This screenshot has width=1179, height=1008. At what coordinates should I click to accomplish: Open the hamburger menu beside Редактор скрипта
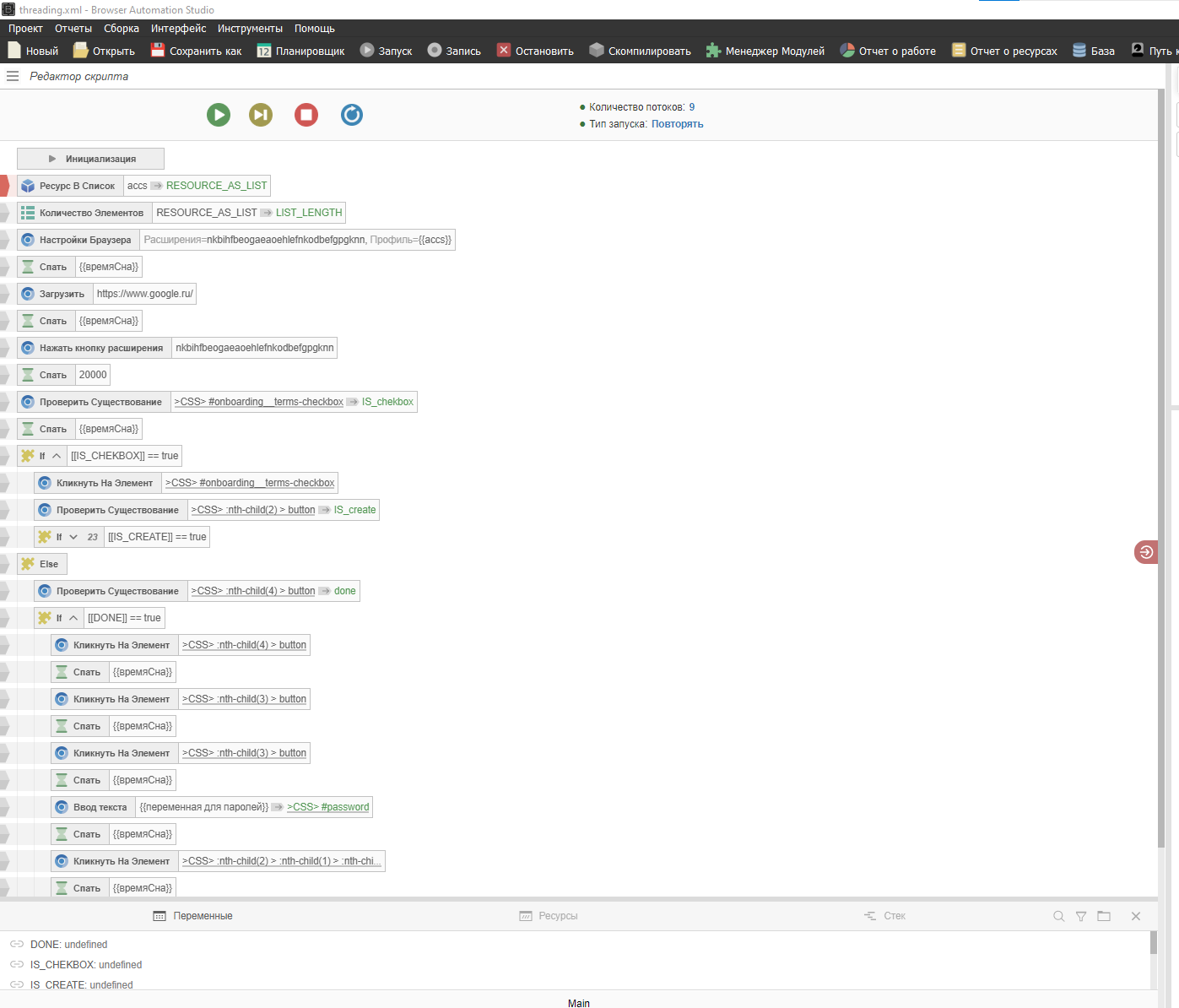(12, 76)
